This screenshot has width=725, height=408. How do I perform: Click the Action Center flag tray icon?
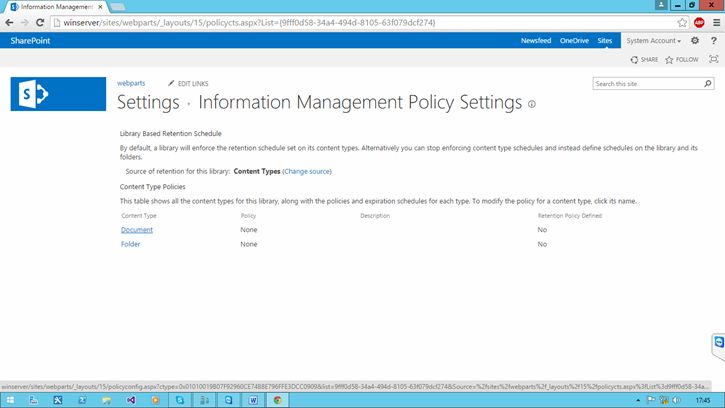point(651,400)
